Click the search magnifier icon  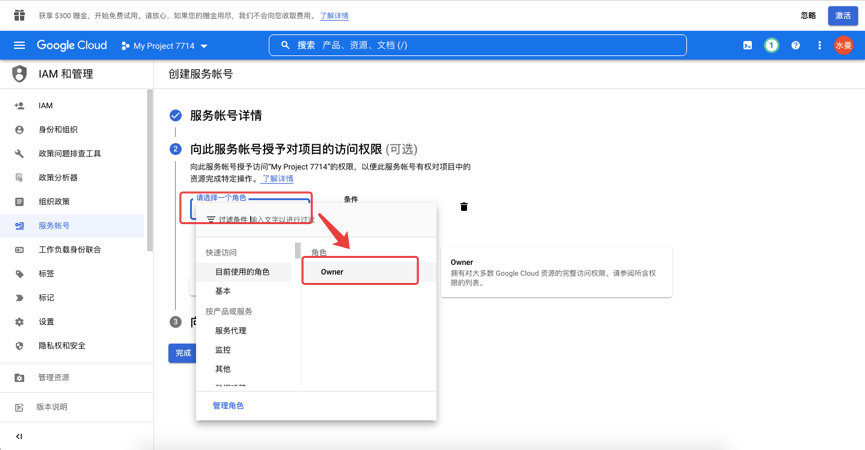(285, 45)
